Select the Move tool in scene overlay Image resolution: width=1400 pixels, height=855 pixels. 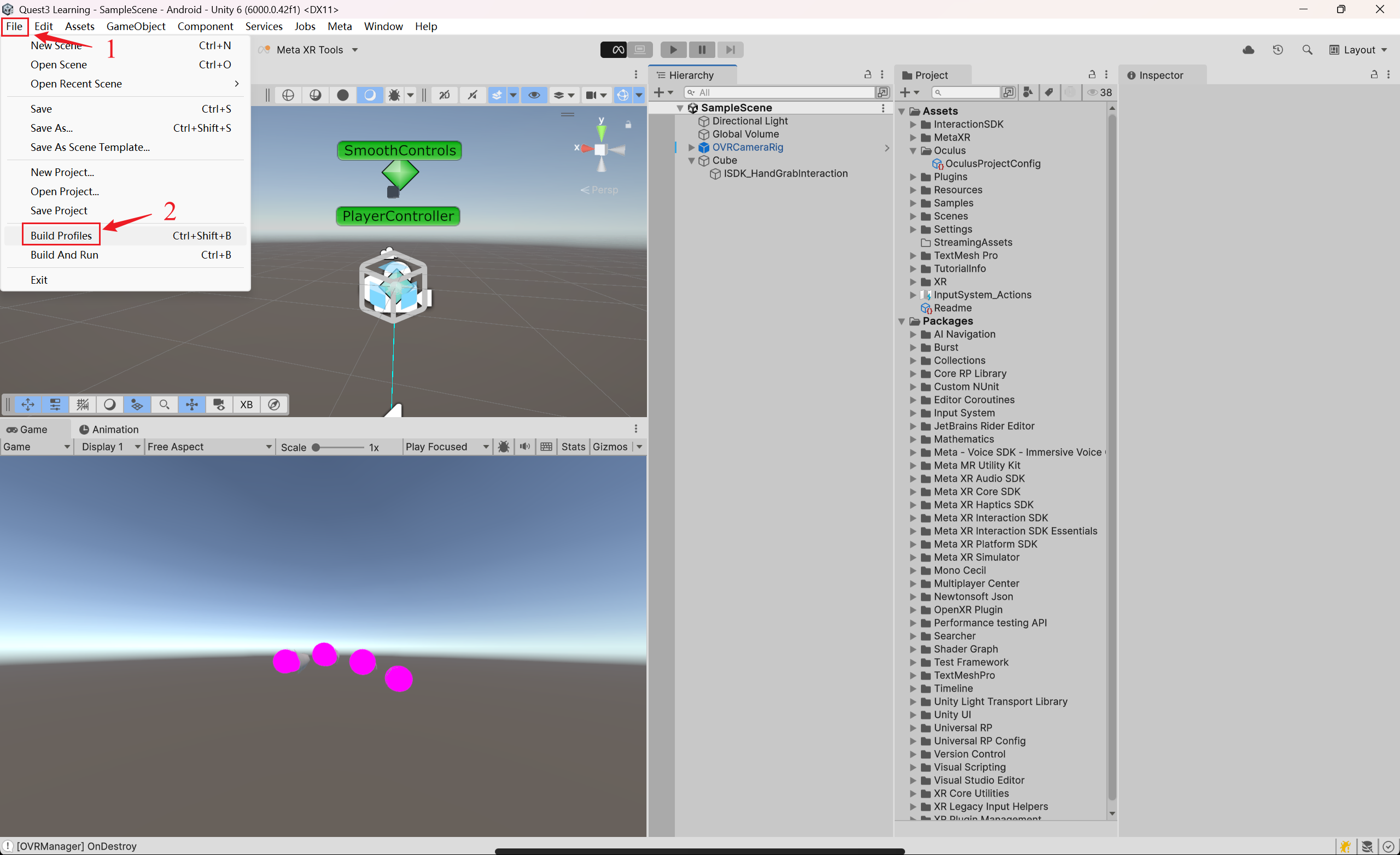pos(27,405)
